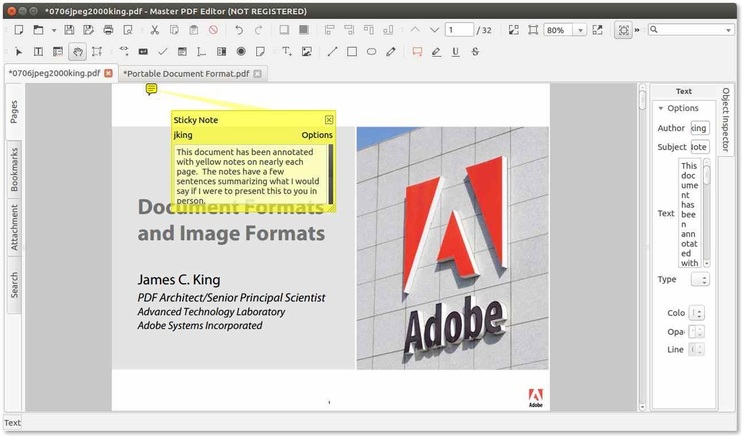Click the inspector Text field scrollbar
Image resolution: width=742 pixels, height=436 pixels.
(707, 213)
